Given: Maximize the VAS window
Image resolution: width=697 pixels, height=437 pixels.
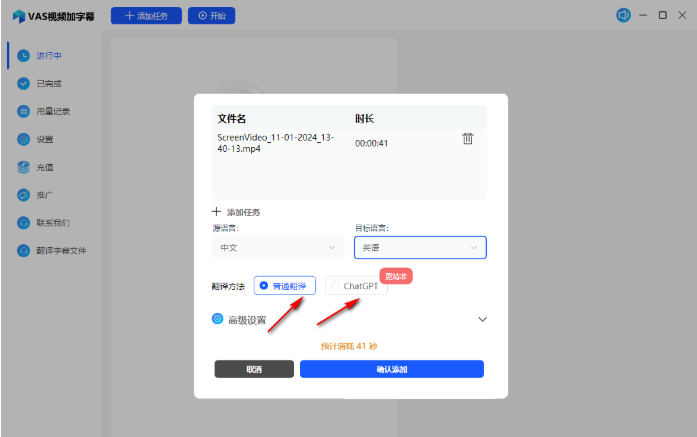Looking at the screenshot, I should coord(662,15).
